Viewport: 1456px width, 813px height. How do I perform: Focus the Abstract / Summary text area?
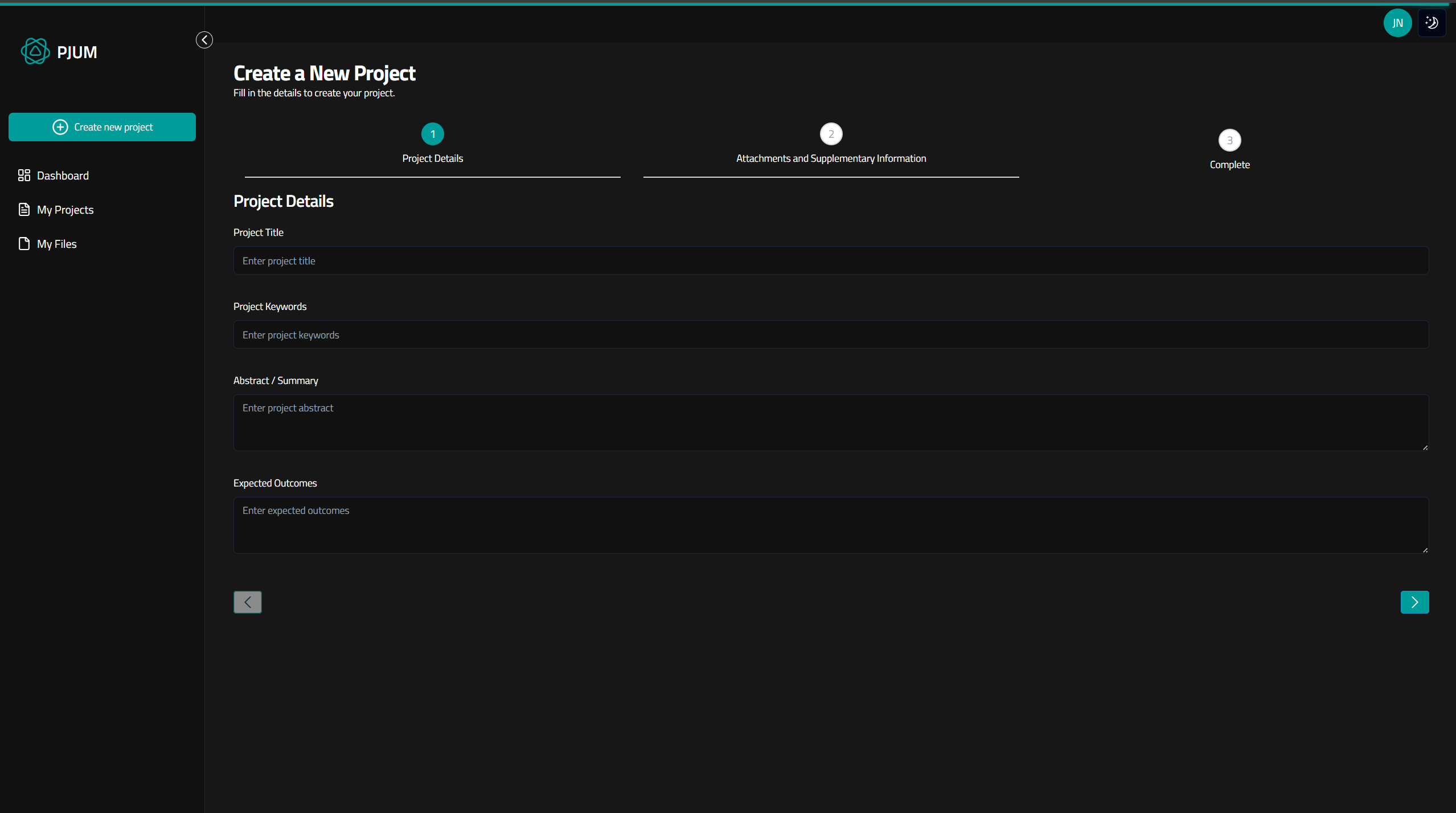(x=831, y=423)
